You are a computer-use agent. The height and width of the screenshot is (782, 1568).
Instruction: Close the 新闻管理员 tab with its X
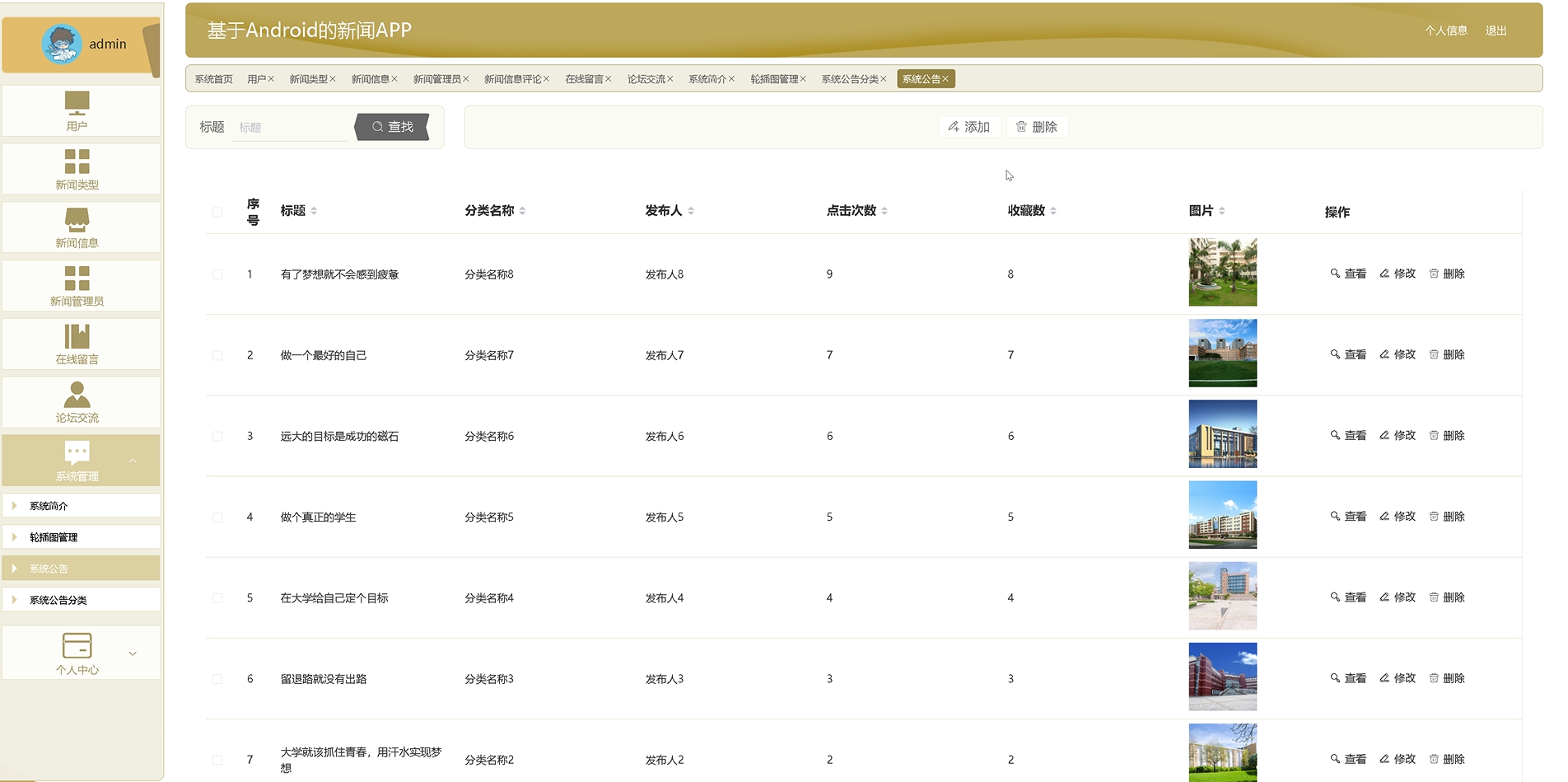[466, 79]
